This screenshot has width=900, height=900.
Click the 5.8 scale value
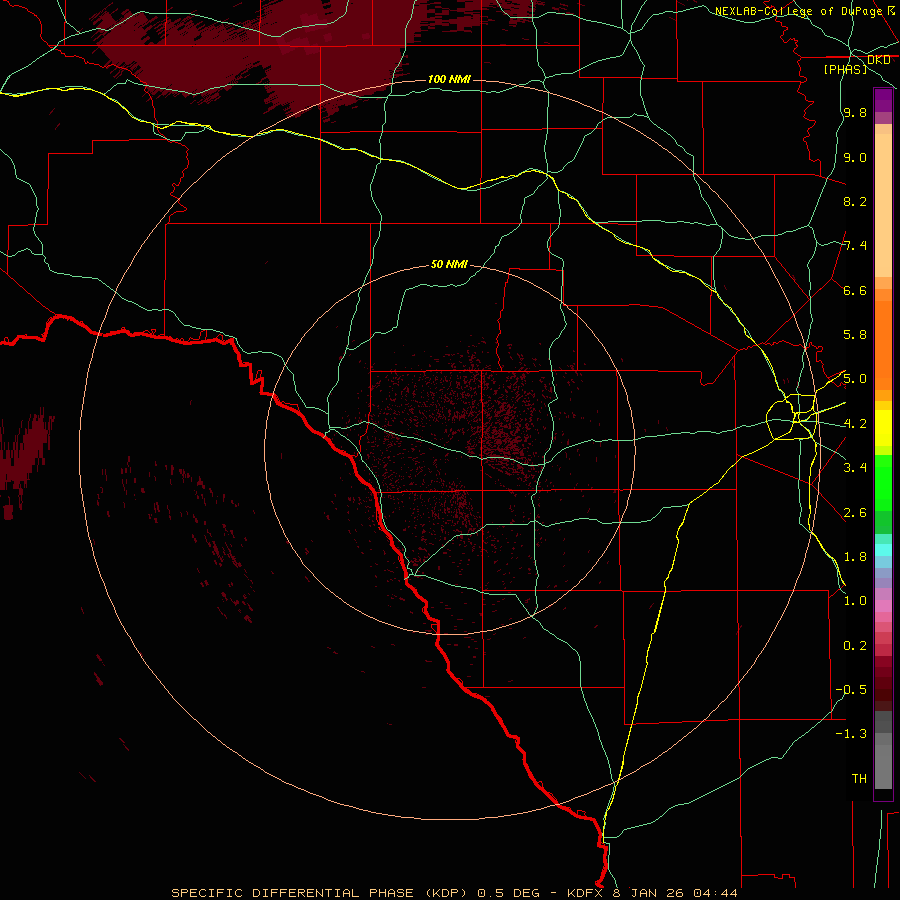pos(855,335)
